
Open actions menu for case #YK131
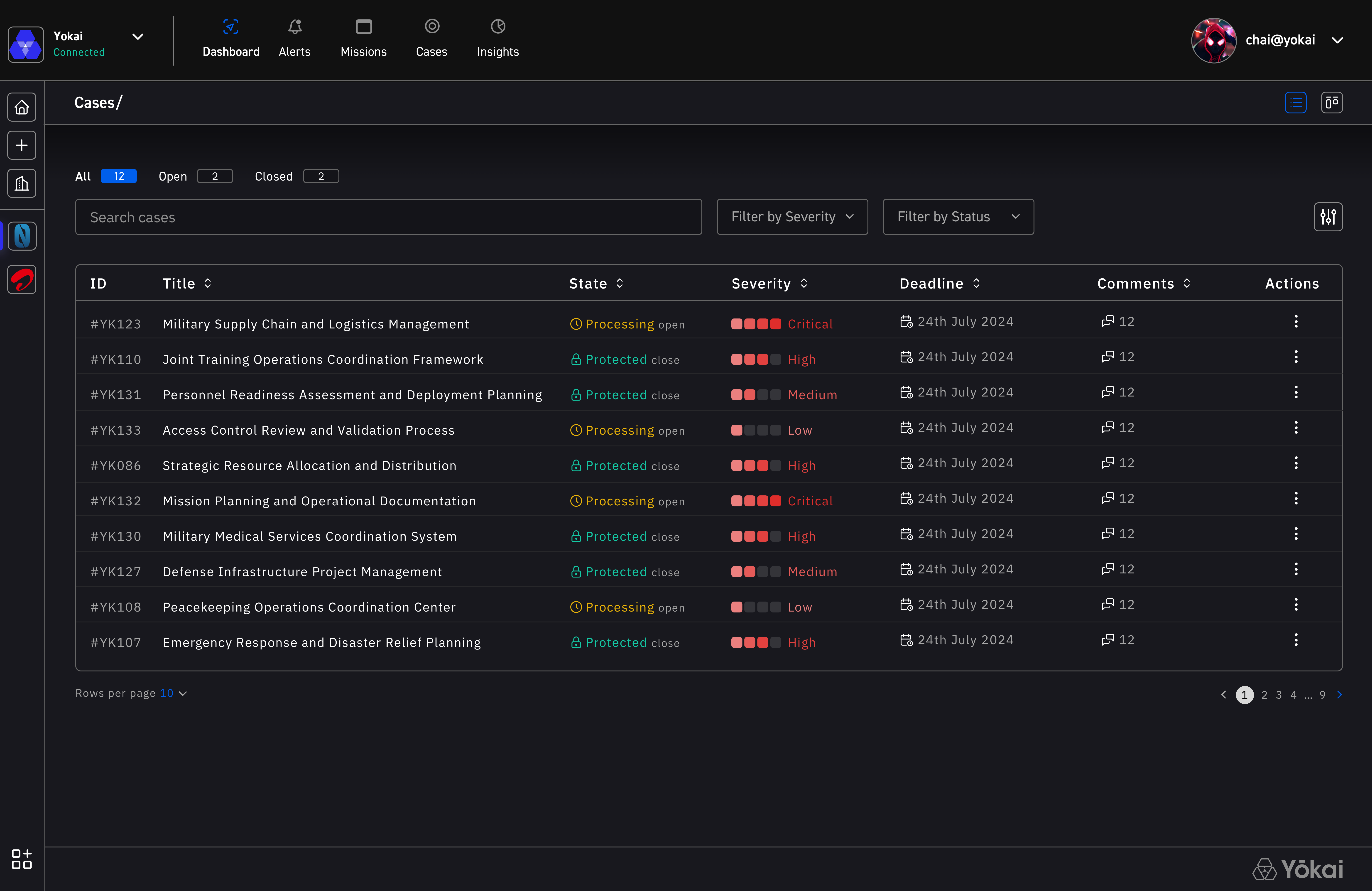[1296, 392]
